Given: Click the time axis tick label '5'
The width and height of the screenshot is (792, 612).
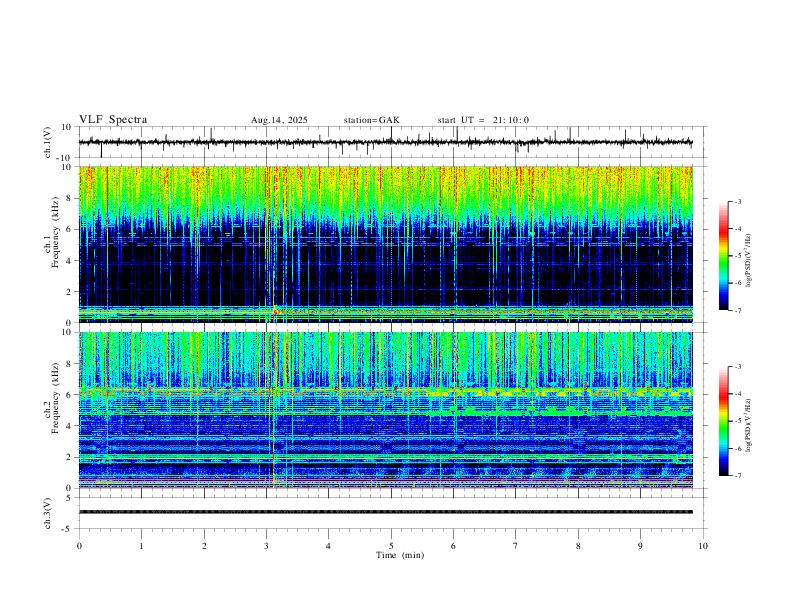Looking at the screenshot, I should (391, 546).
